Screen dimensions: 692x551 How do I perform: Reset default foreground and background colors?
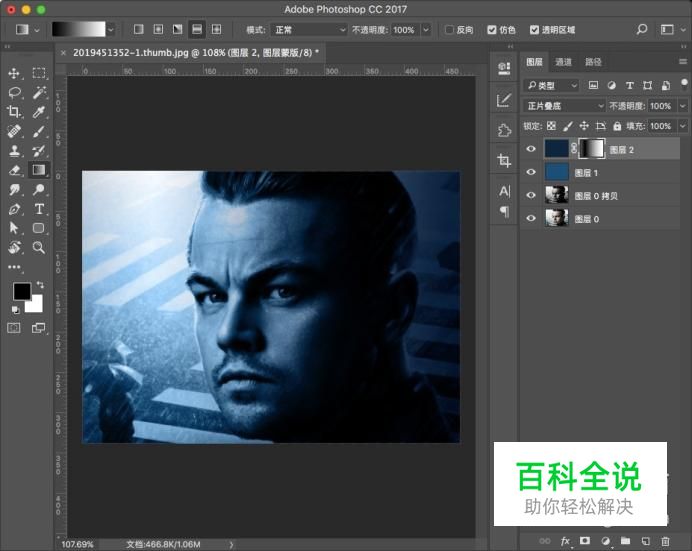15,310
